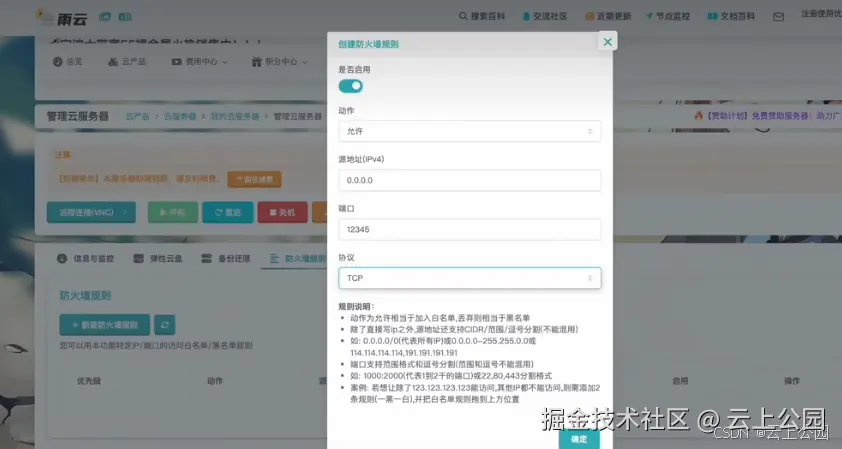Screen dimensions: 842x449
Task: Switch to the 信息与监控 tab
Action: click(x=85, y=259)
